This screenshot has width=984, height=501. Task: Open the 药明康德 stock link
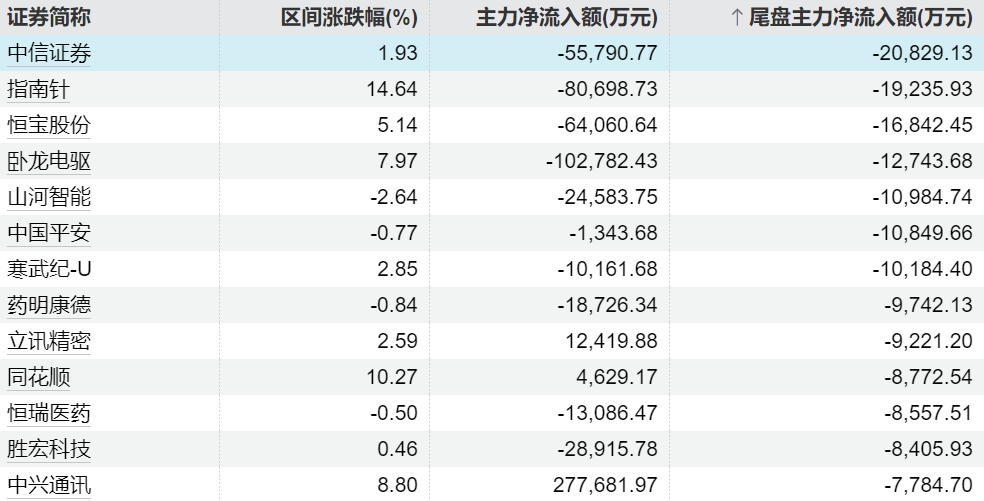[x=49, y=305]
